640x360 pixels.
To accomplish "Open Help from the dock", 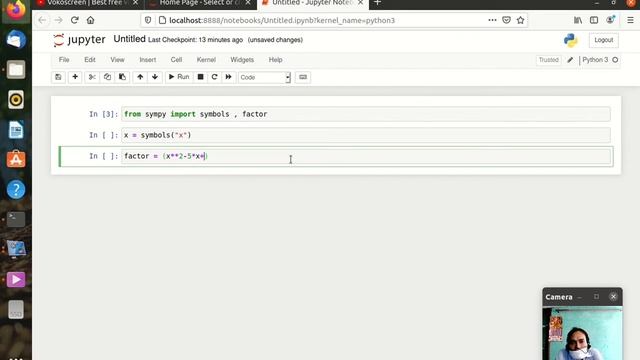I will click(16, 190).
